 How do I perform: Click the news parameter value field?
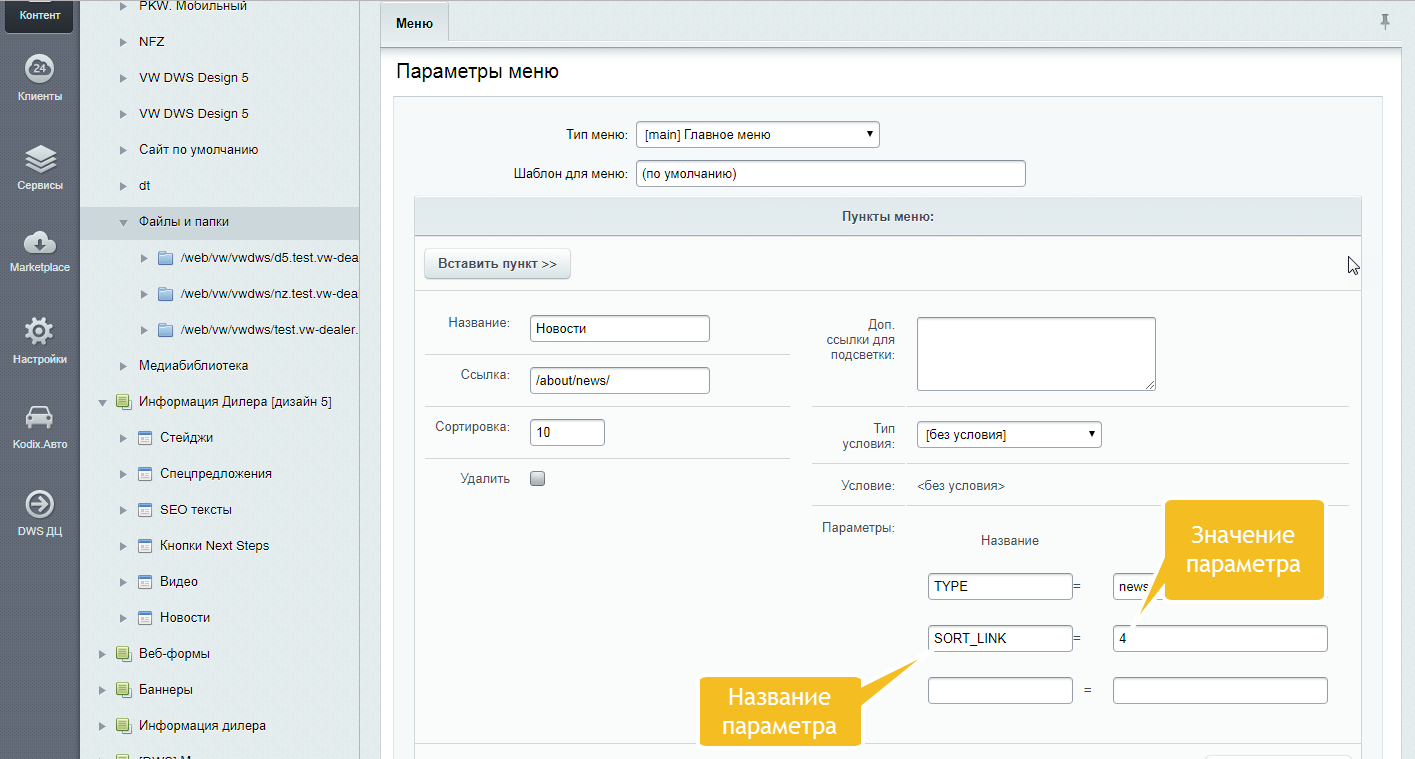point(1138,586)
